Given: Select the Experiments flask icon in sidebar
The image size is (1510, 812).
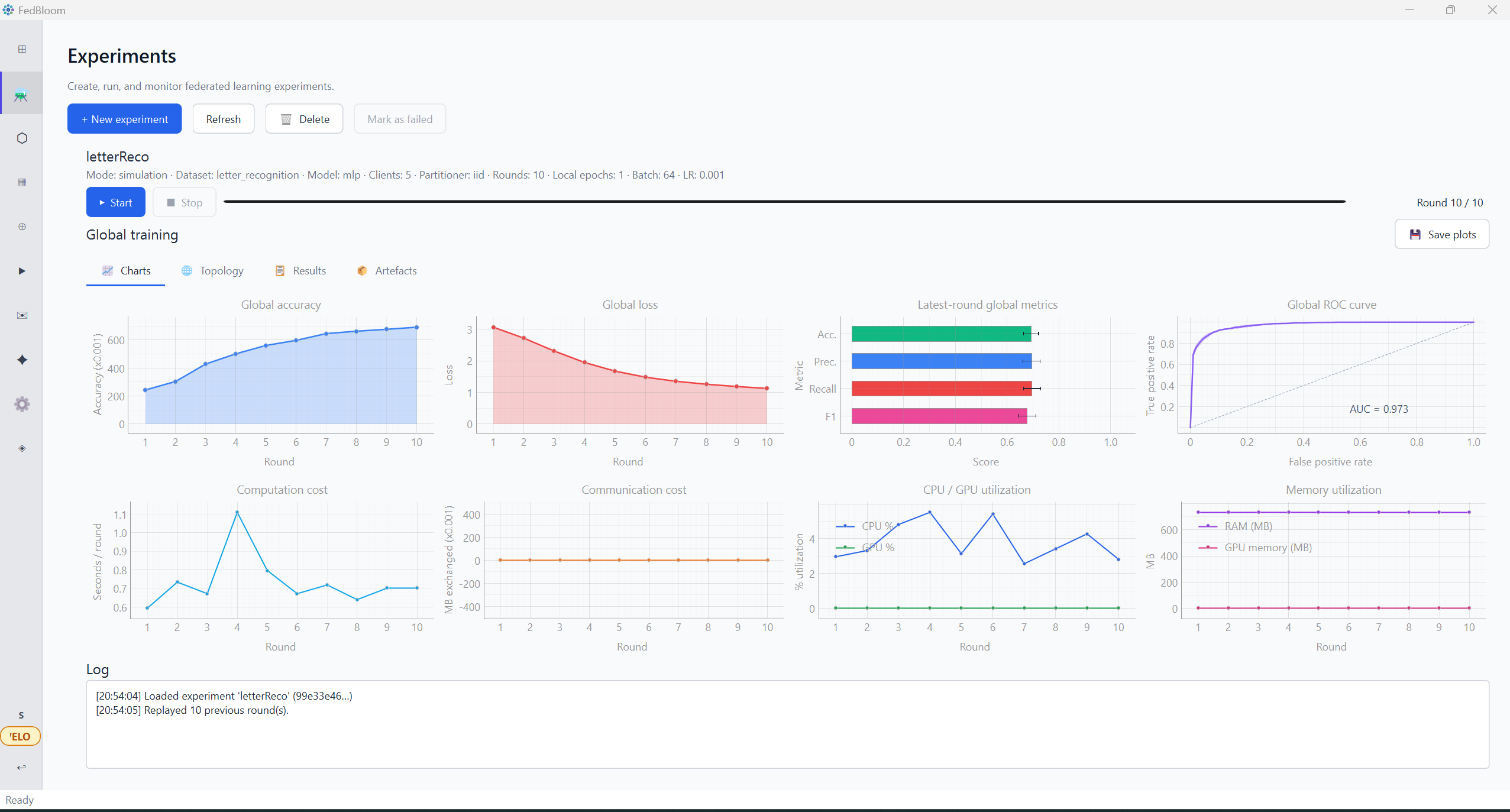Looking at the screenshot, I should [21, 95].
